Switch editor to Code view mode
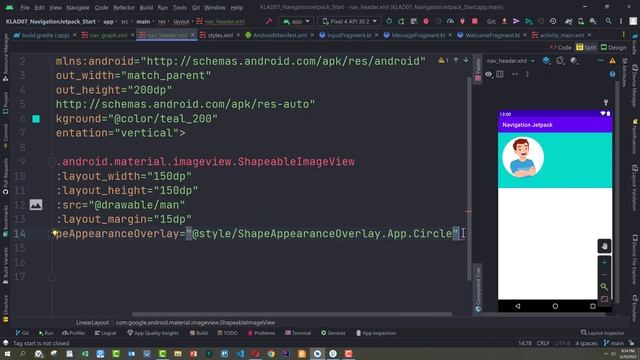The height and width of the screenshot is (360, 640). (x=561, y=48)
